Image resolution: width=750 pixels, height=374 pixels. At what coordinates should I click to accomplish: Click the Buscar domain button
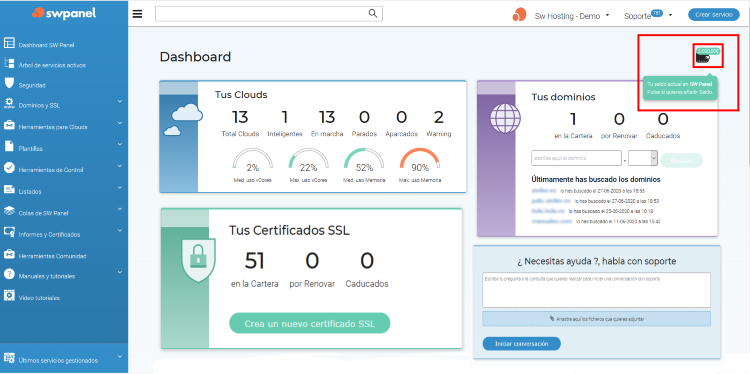[682, 160]
